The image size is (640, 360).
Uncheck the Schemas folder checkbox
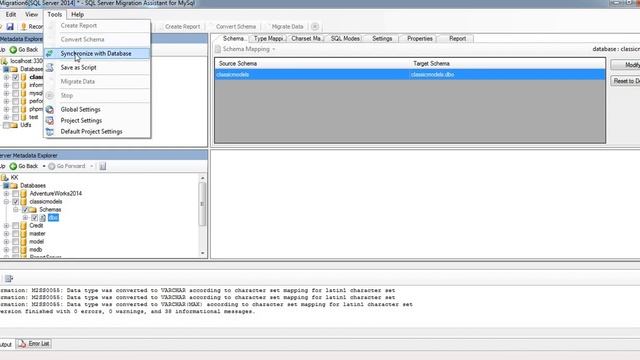pos(24,209)
